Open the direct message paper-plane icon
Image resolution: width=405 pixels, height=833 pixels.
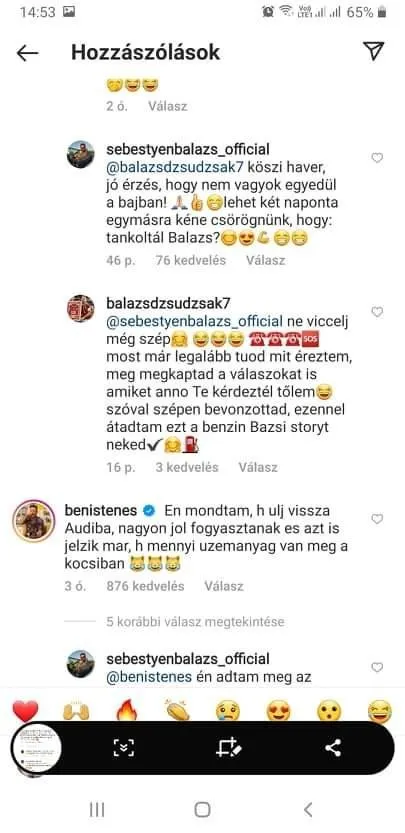pyautogui.click(x=374, y=50)
